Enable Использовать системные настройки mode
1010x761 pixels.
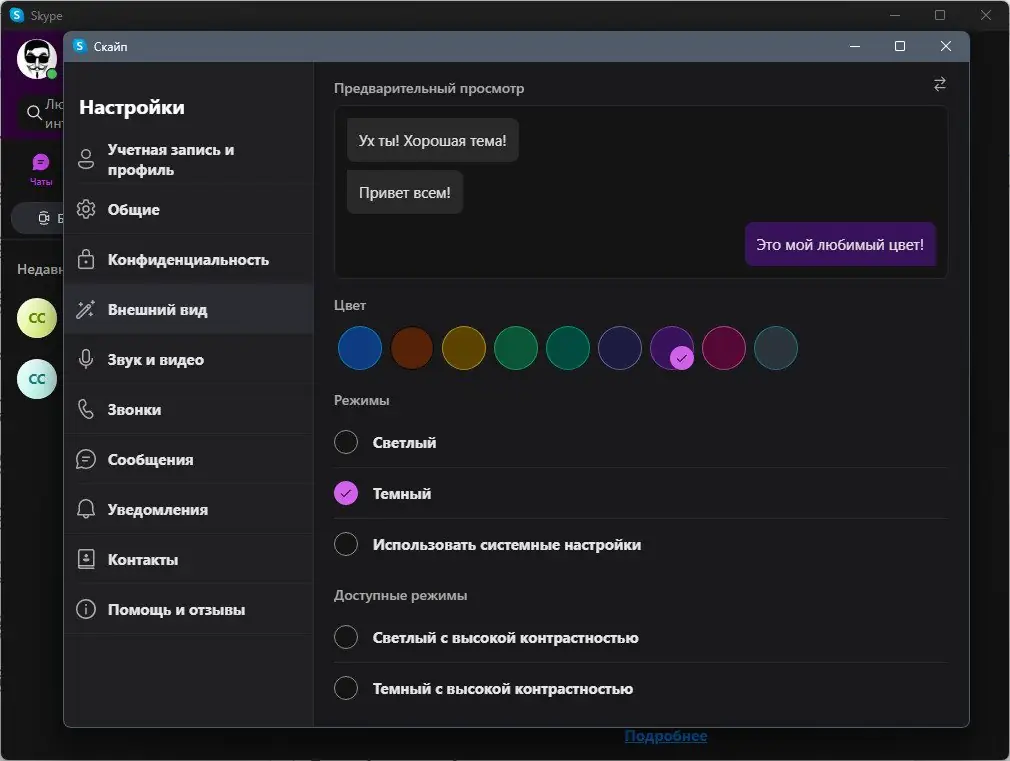click(x=345, y=544)
